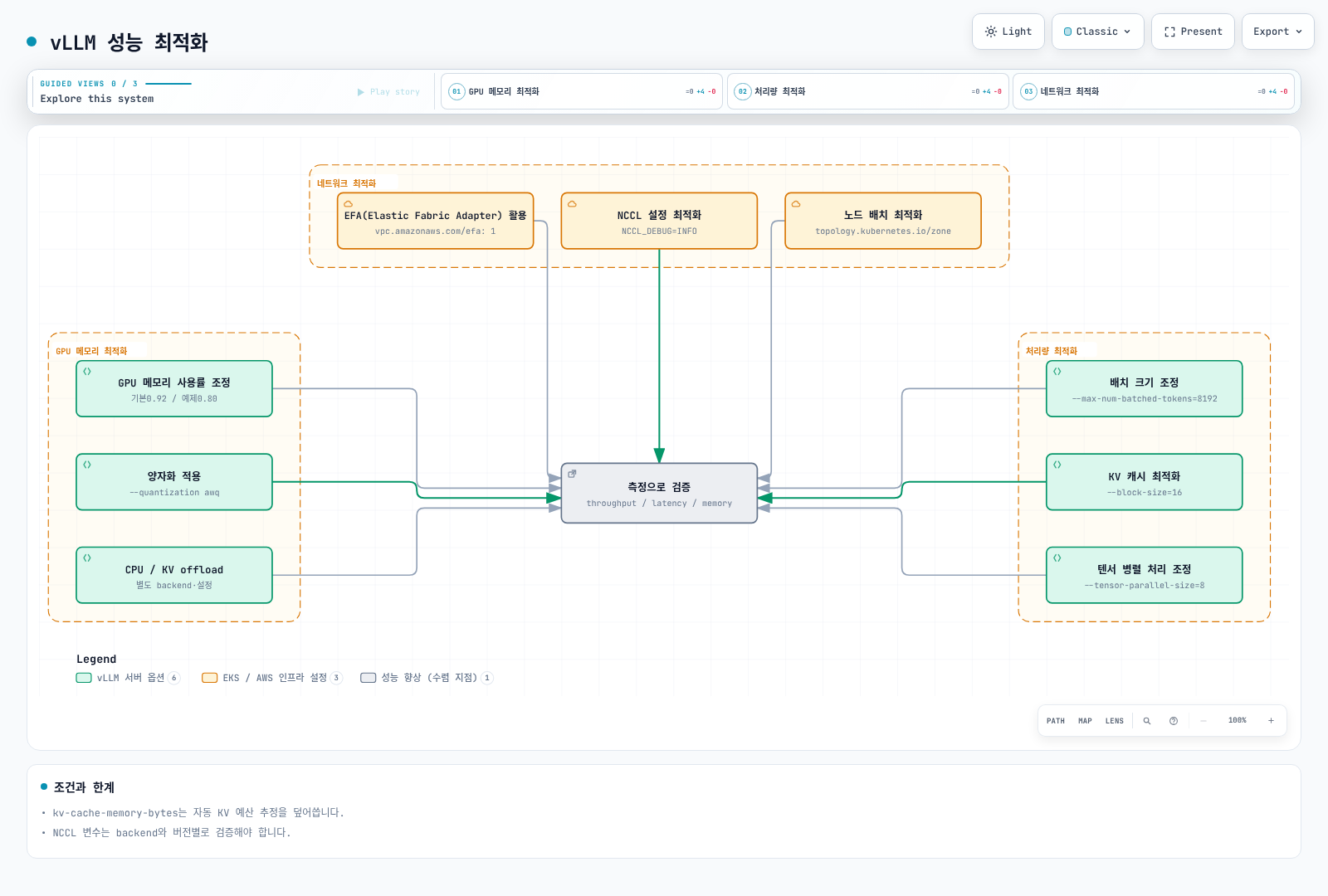Open guided view 01 GPU 메모리 최적화
Screen dimensions: 1328x896
(x=582, y=91)
